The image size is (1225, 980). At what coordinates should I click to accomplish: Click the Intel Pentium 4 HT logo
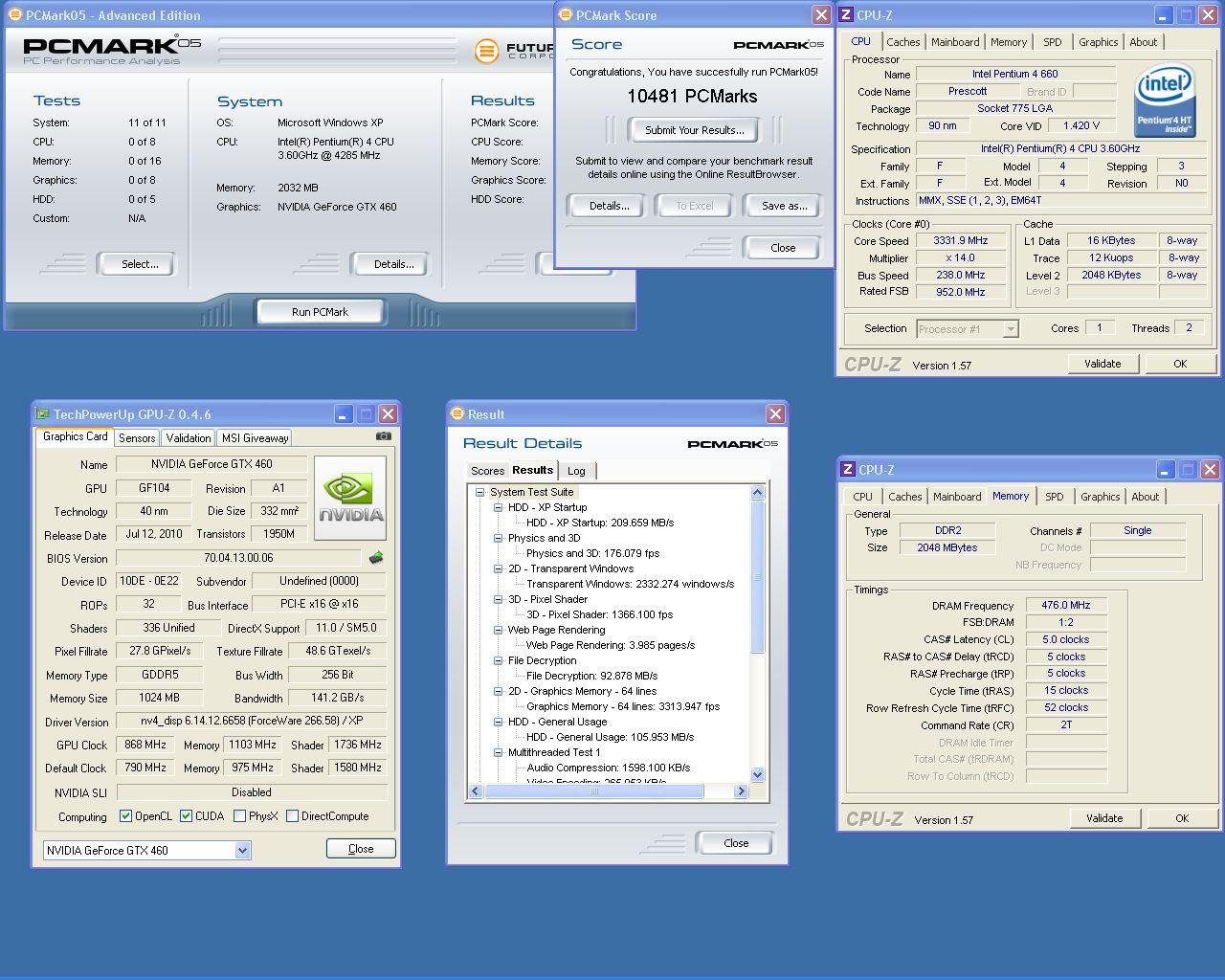(x=1165, y=100)
